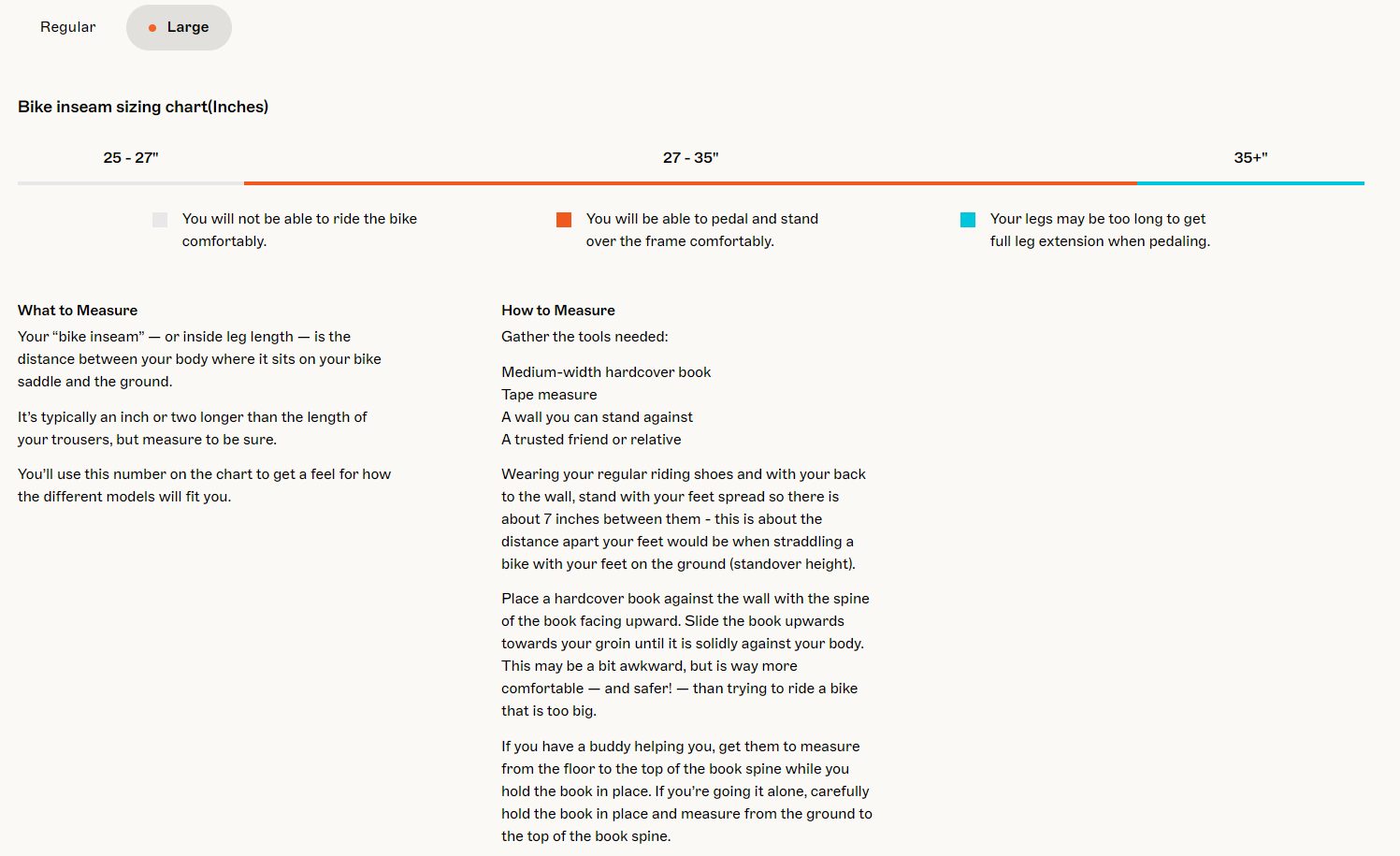Click the 25 - 27" inseam range label
Viewport: 1400px width, 856px height.
pos(131,158)
